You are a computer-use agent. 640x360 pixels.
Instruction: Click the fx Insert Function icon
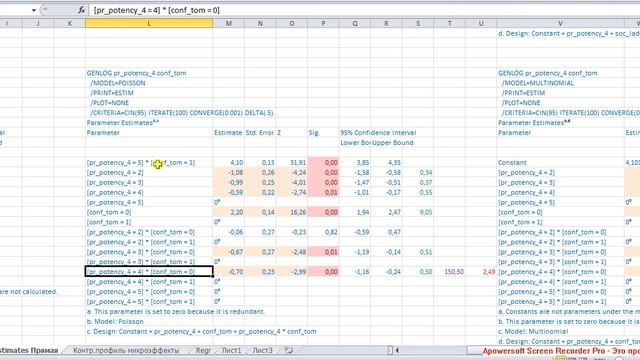coord(82,10)
